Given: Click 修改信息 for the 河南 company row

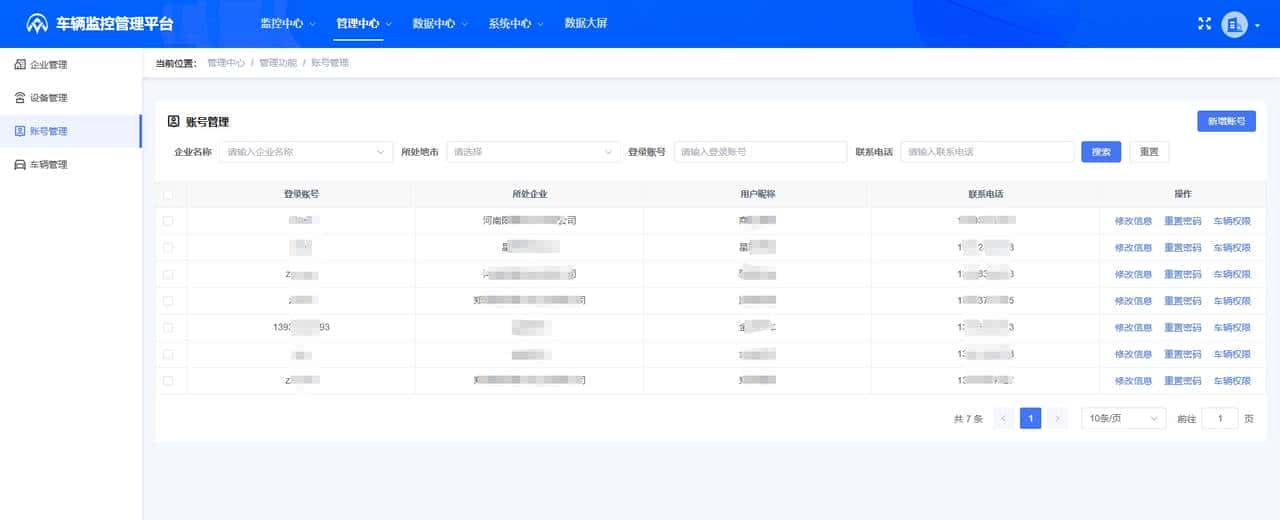Looking at the screenshot, I should (1133, 221).
